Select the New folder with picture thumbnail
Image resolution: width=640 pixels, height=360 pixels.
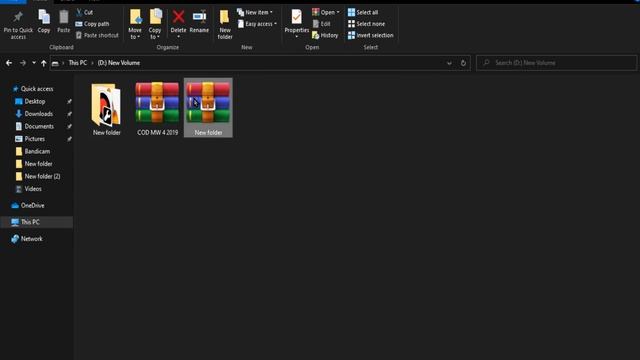click(107, 109)
